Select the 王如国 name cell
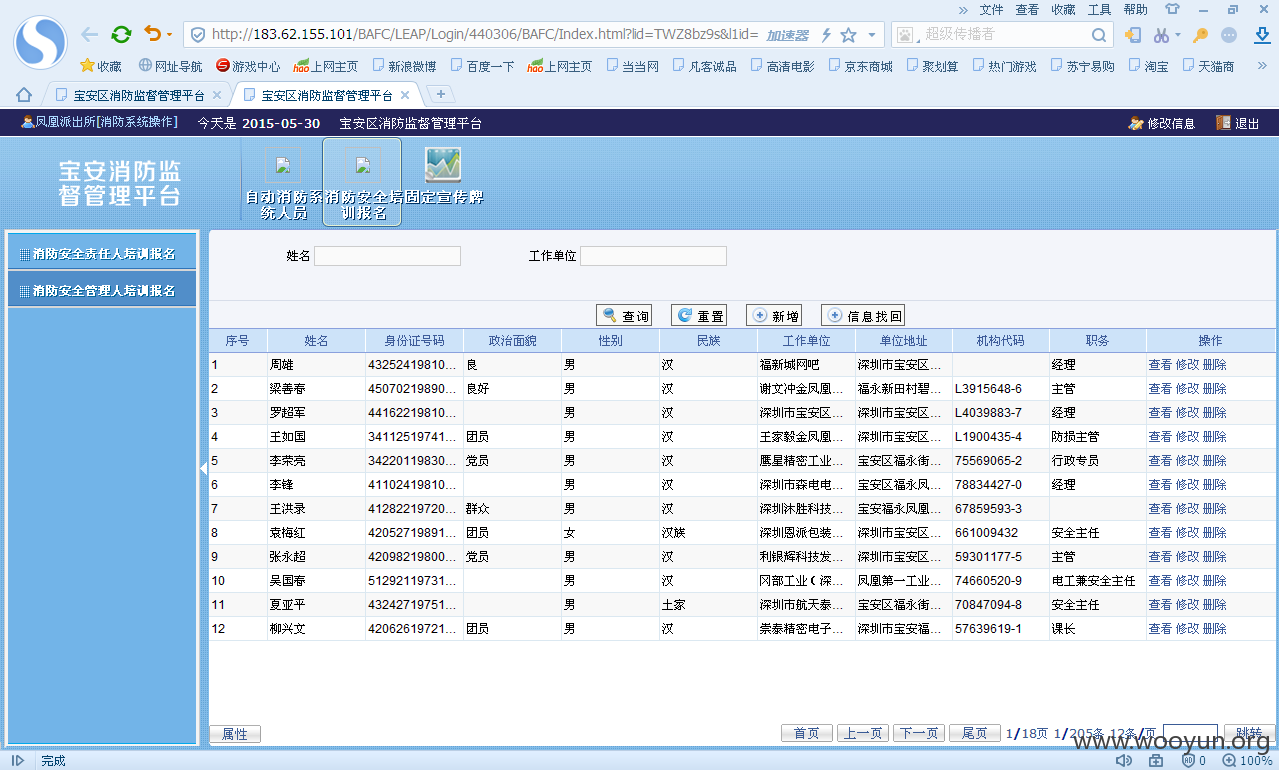 316,437
